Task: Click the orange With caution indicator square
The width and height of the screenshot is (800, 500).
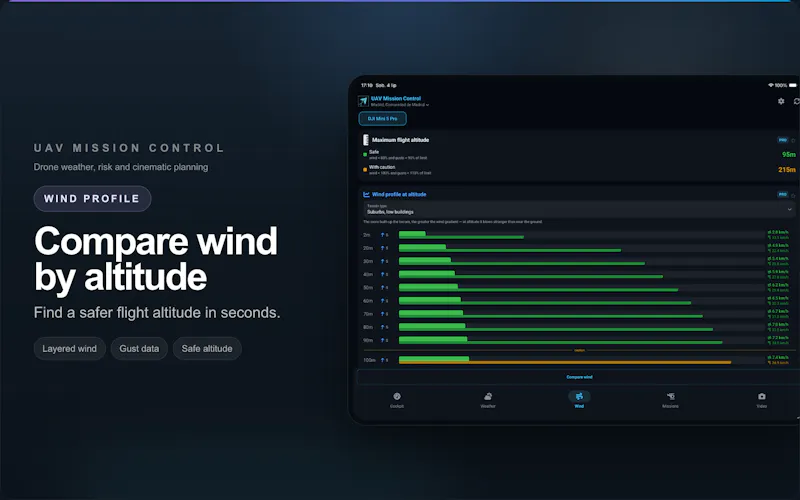Action: [365, 169]
